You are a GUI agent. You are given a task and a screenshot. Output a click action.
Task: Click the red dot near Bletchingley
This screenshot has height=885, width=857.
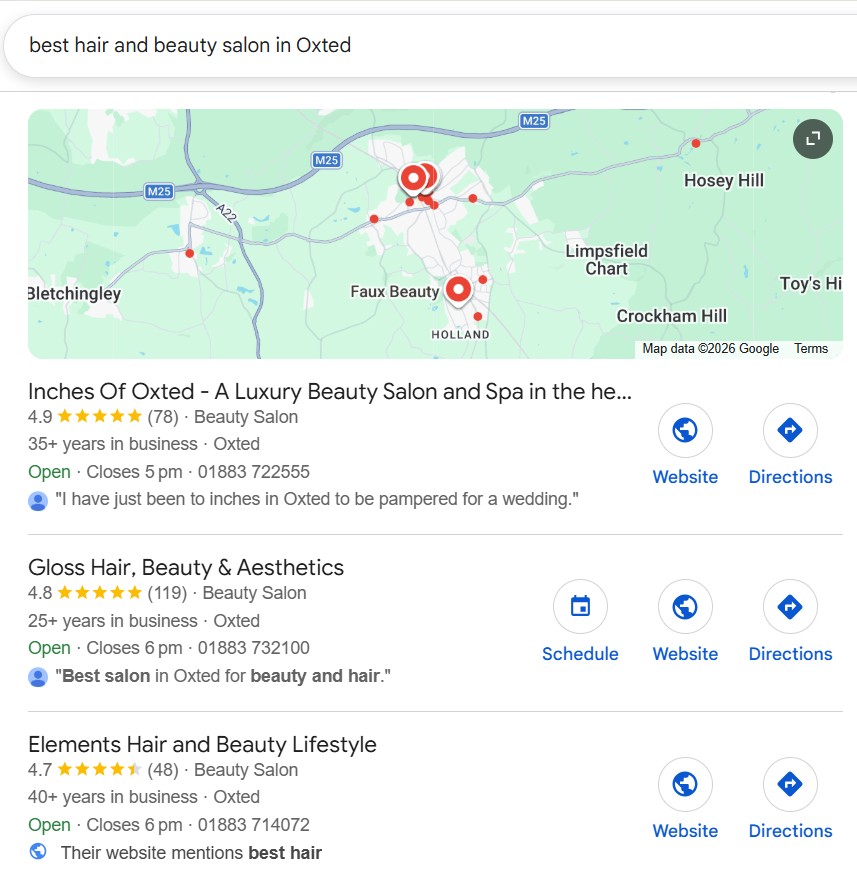click(190, 253)
